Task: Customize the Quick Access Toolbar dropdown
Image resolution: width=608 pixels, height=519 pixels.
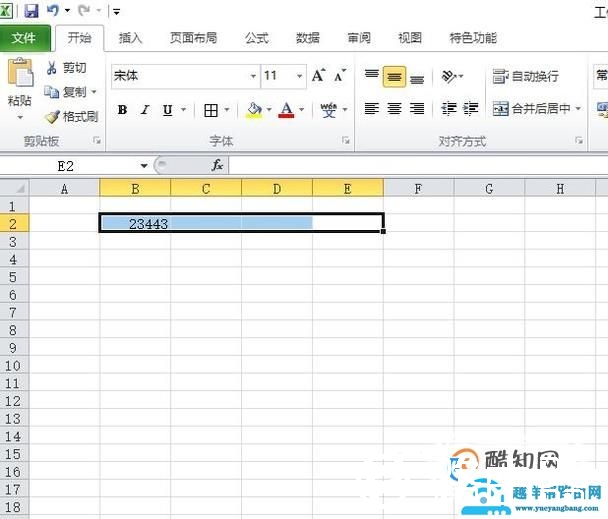Action: (116, 11)
